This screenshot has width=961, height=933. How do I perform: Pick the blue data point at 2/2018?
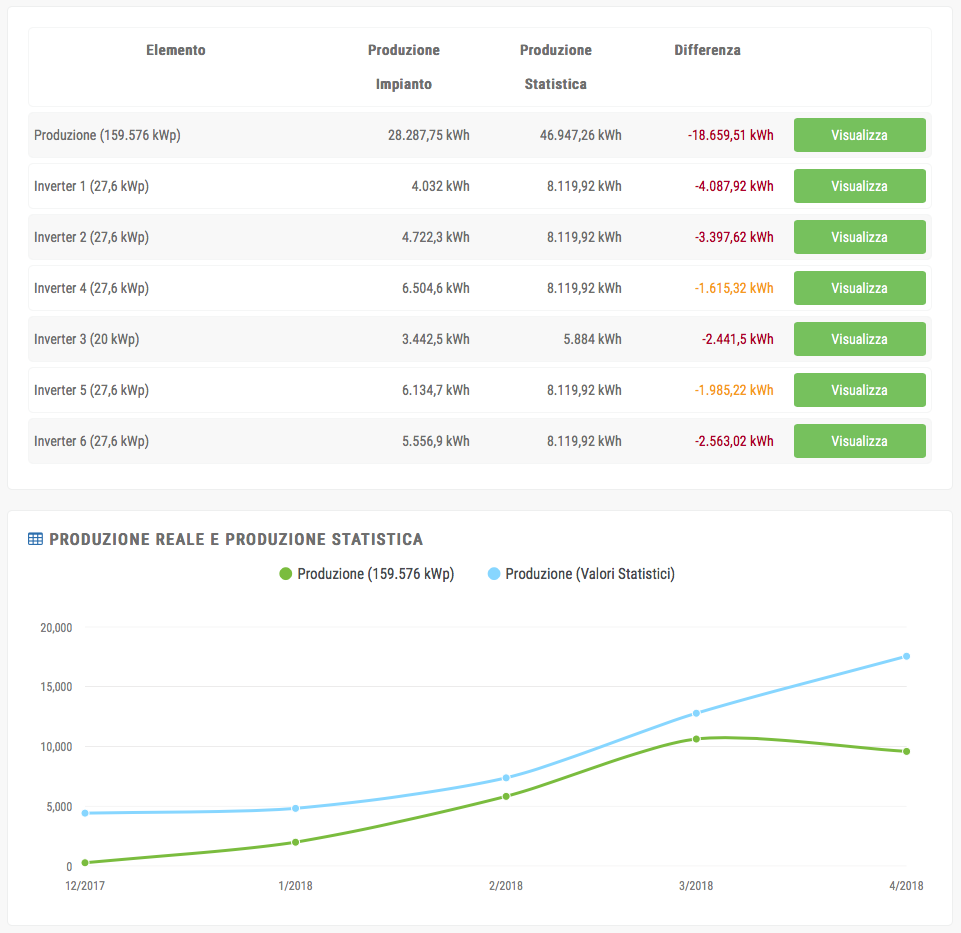click(x=506, y=778)
